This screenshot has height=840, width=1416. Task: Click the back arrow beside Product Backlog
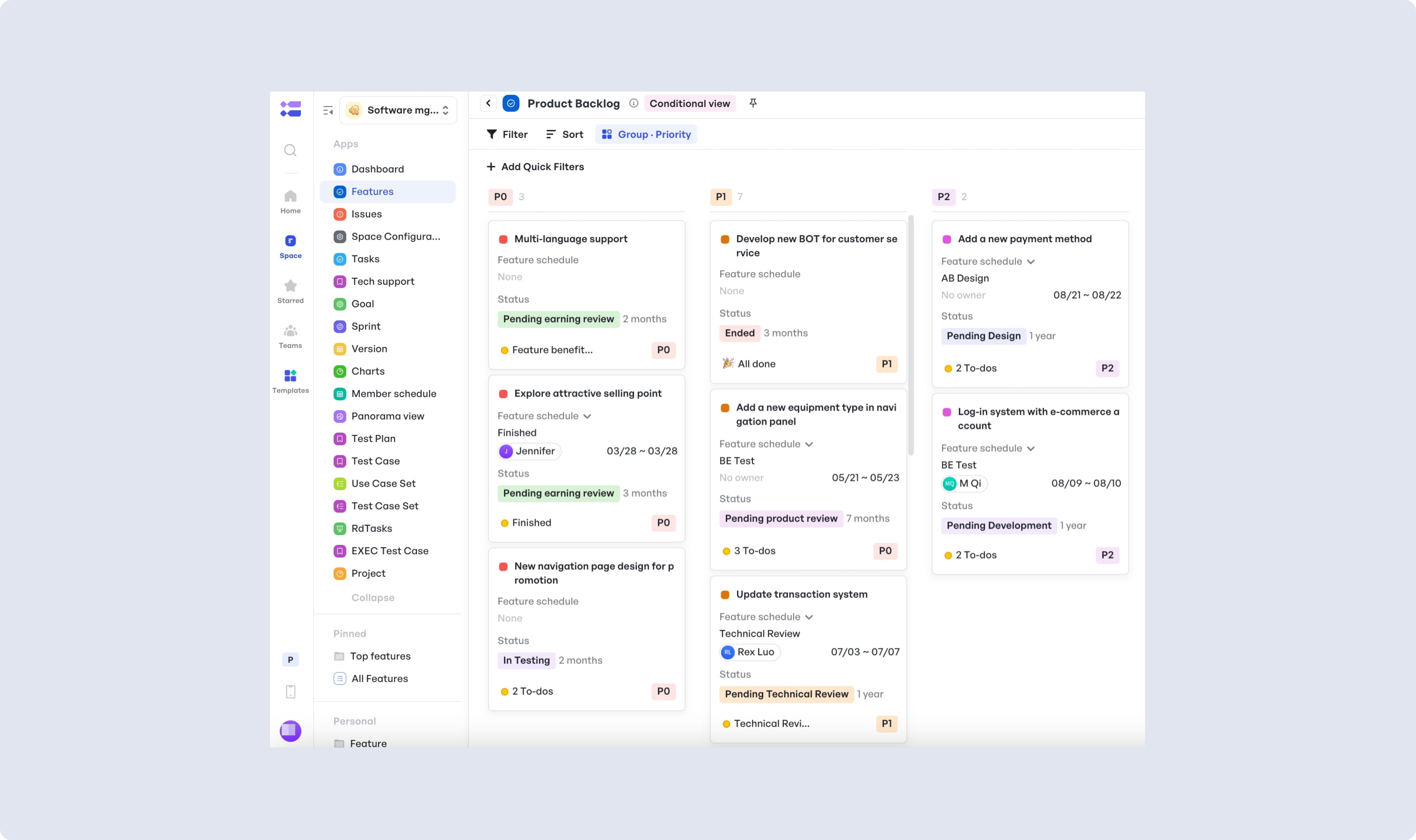click(x=488, y=103)
